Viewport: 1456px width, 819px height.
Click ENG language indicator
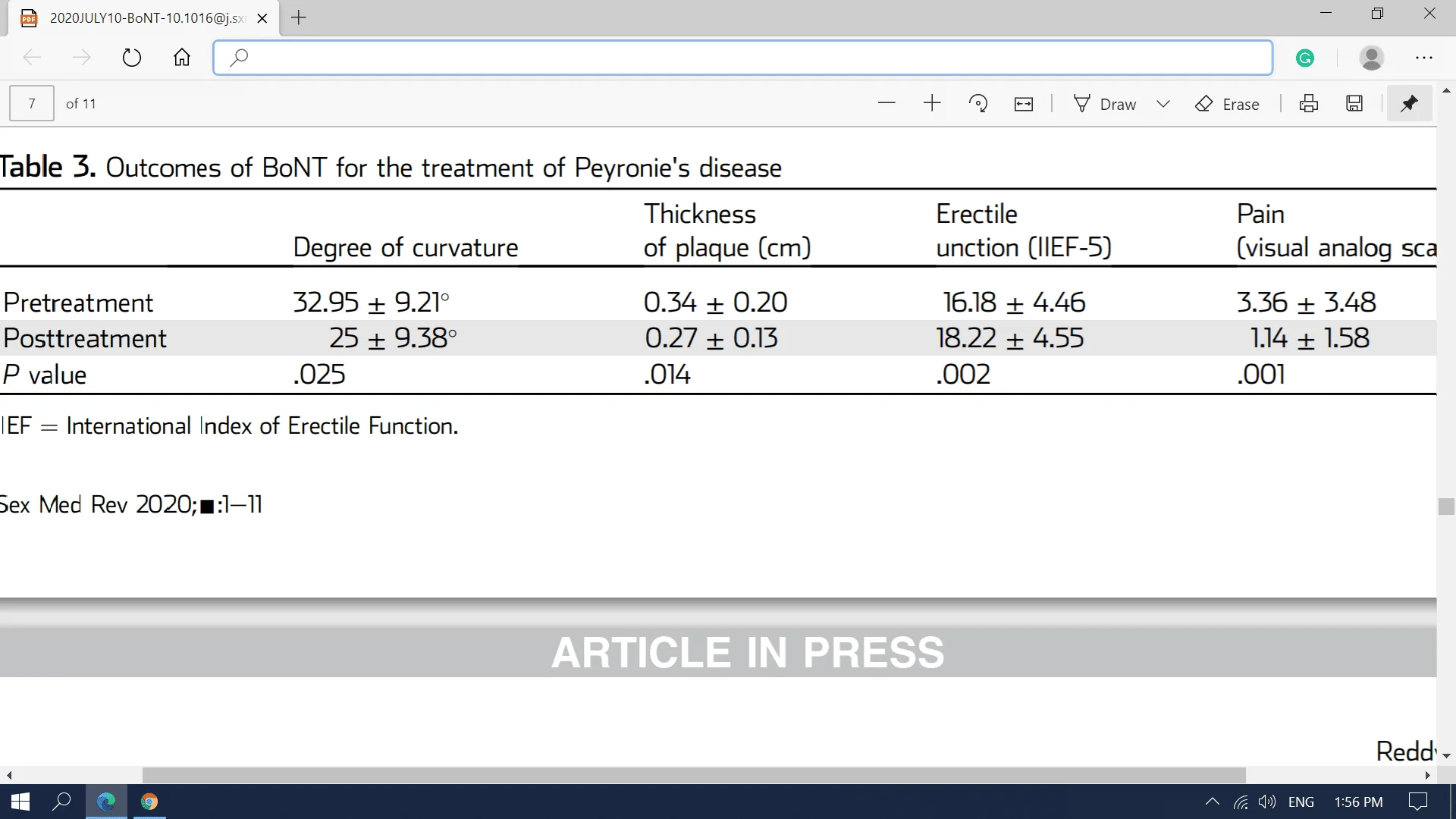[1301, 802]
